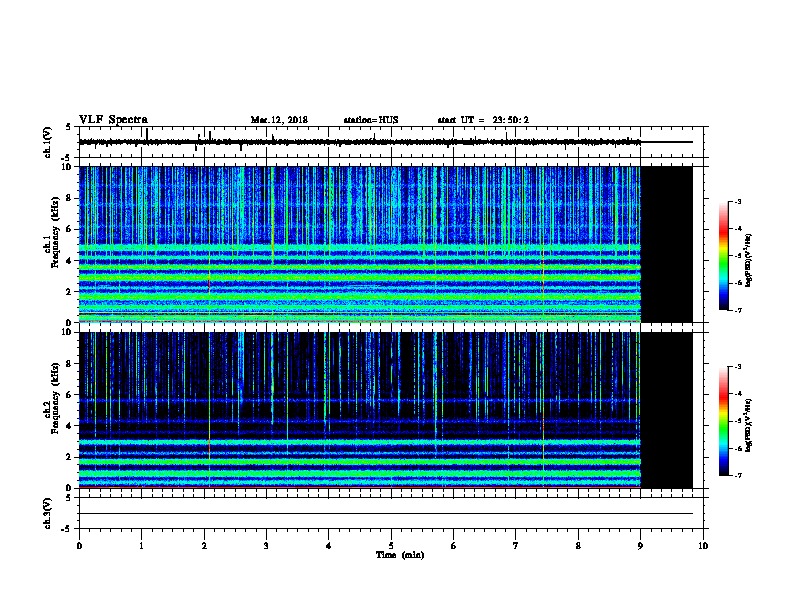Click time-axis tick label "2"
The image size is (792, 612).
(x=204, y=546)
